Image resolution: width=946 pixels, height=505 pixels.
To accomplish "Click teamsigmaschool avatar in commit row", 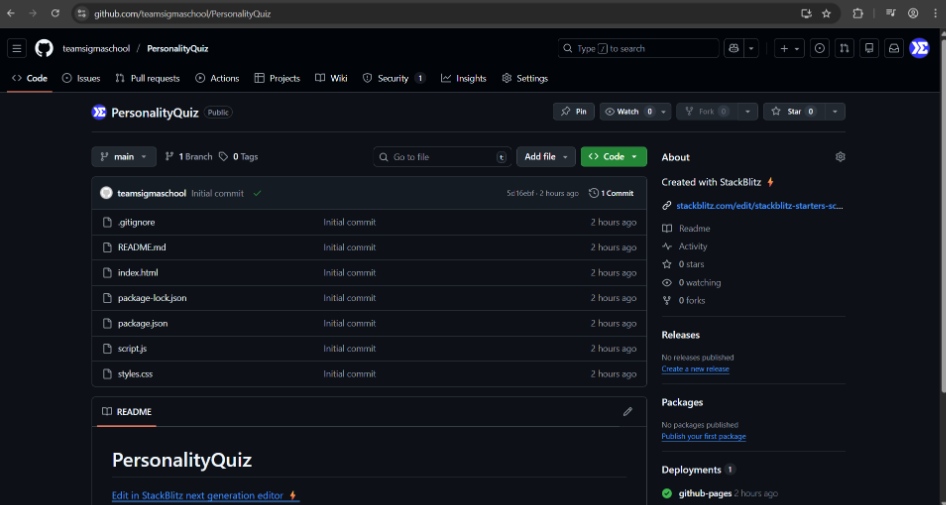I will (x=106, y=193).
